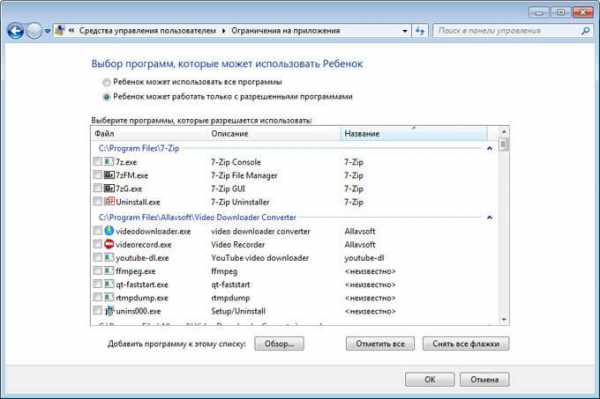Tick the youtube-dl.exe checkbox
Image resolution: width=600 pixels, height=399 pixels.
click(x=98, y=257)
